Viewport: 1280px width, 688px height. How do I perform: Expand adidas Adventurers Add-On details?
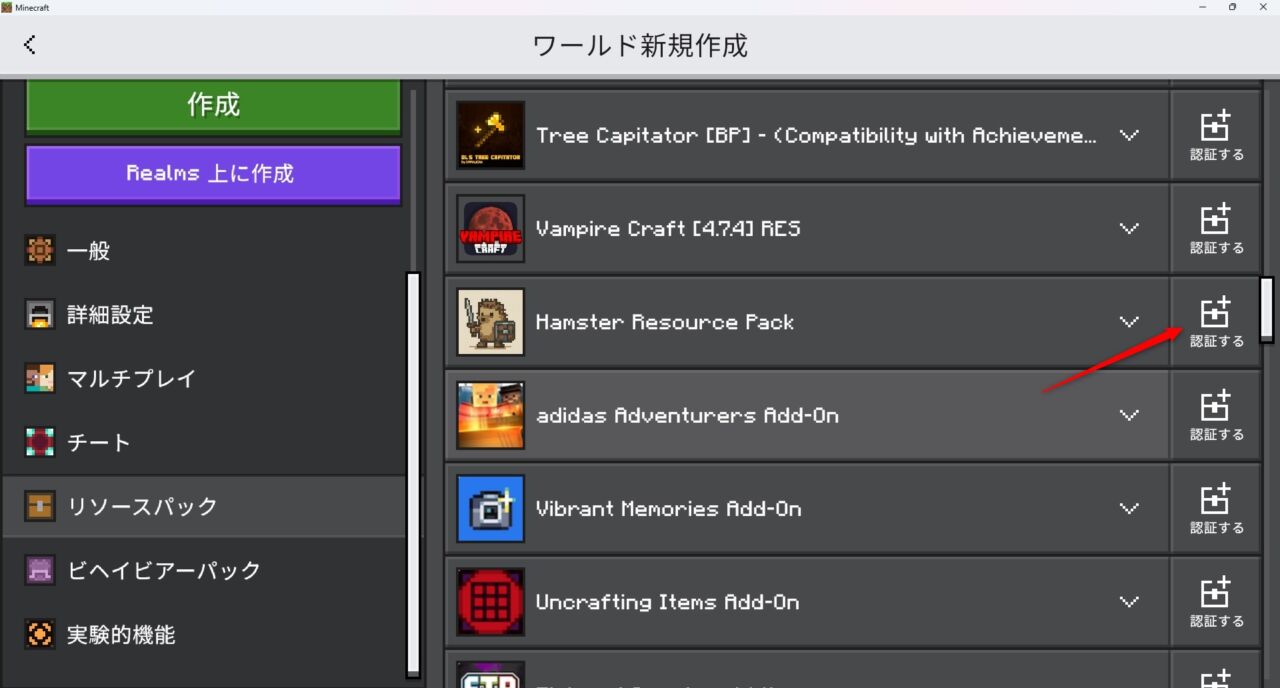point(1129,415)
